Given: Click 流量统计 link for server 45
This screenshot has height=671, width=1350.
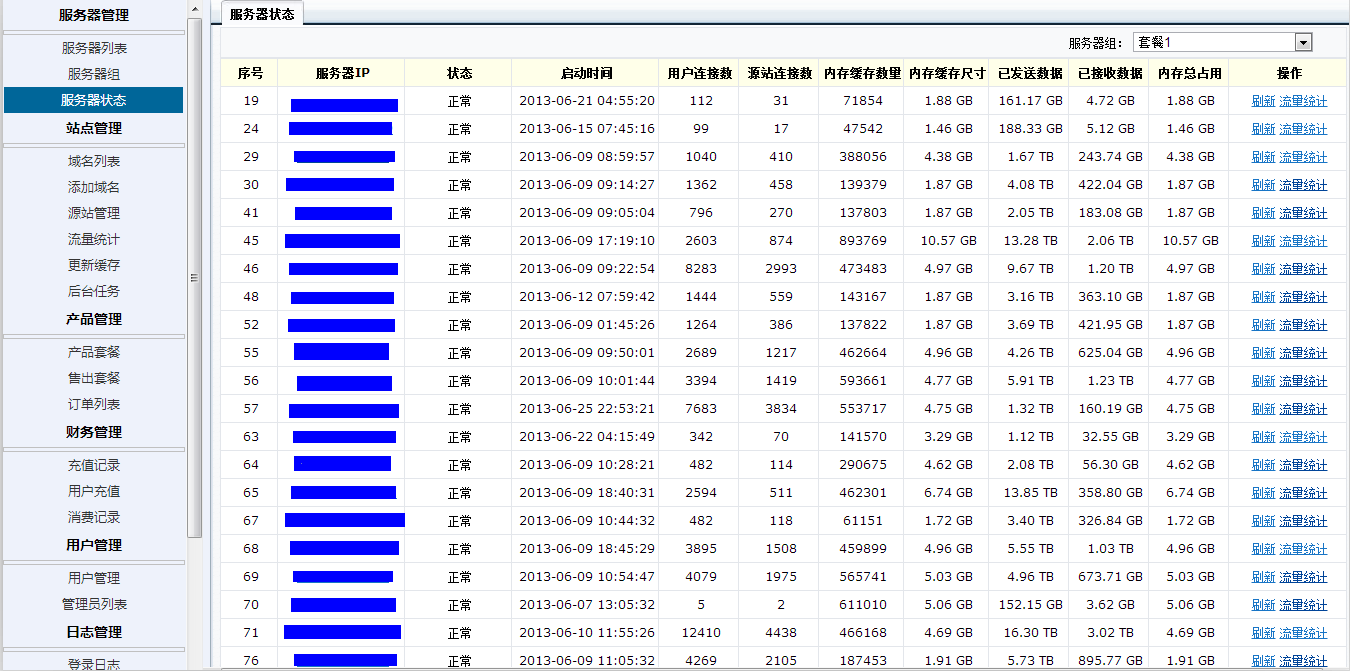Looking at the screenshot, I should pos(1303,241).
